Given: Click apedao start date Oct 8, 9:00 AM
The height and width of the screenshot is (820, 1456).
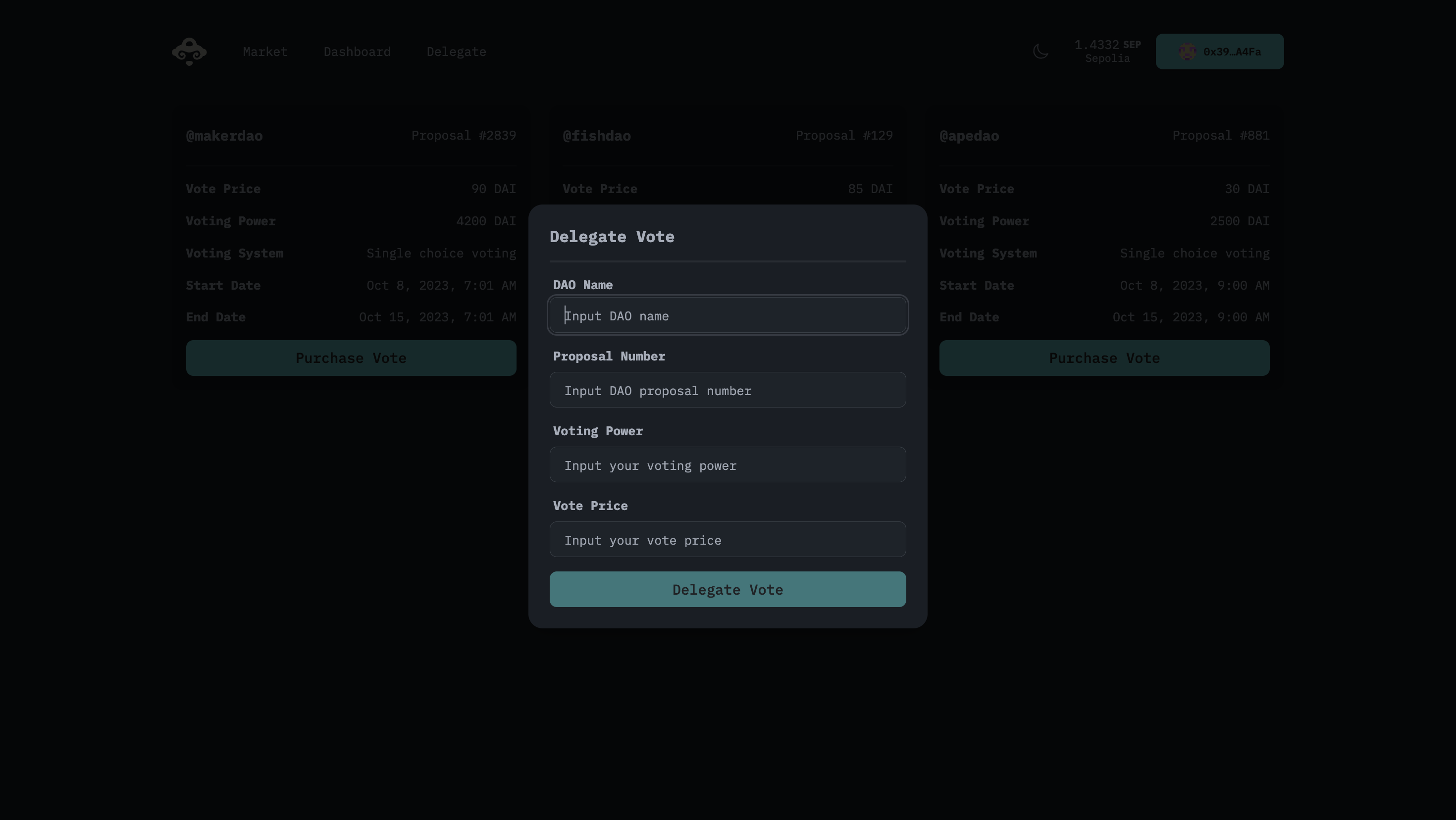Looking at the screenshot, I should 1195,285.
